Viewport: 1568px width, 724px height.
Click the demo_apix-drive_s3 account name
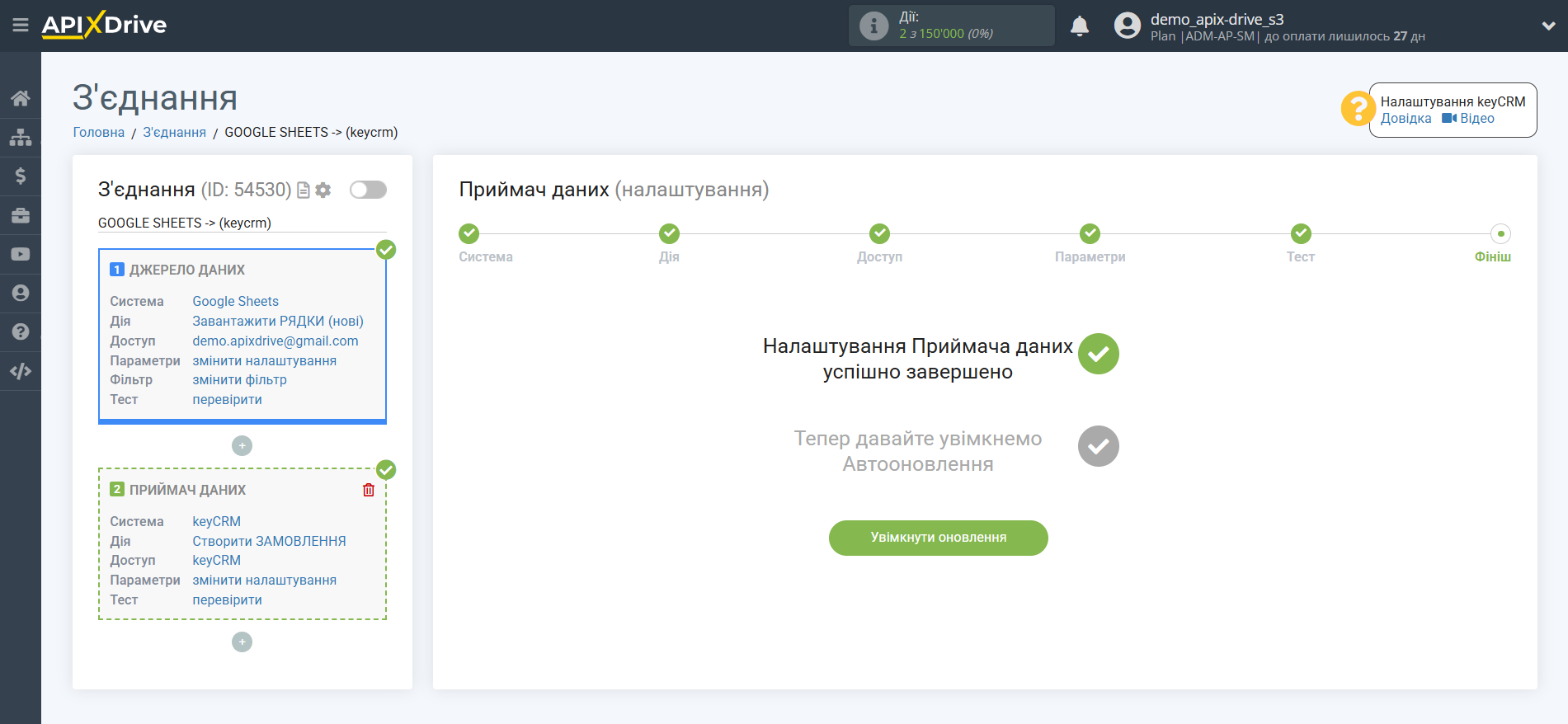click(1217, 19)
